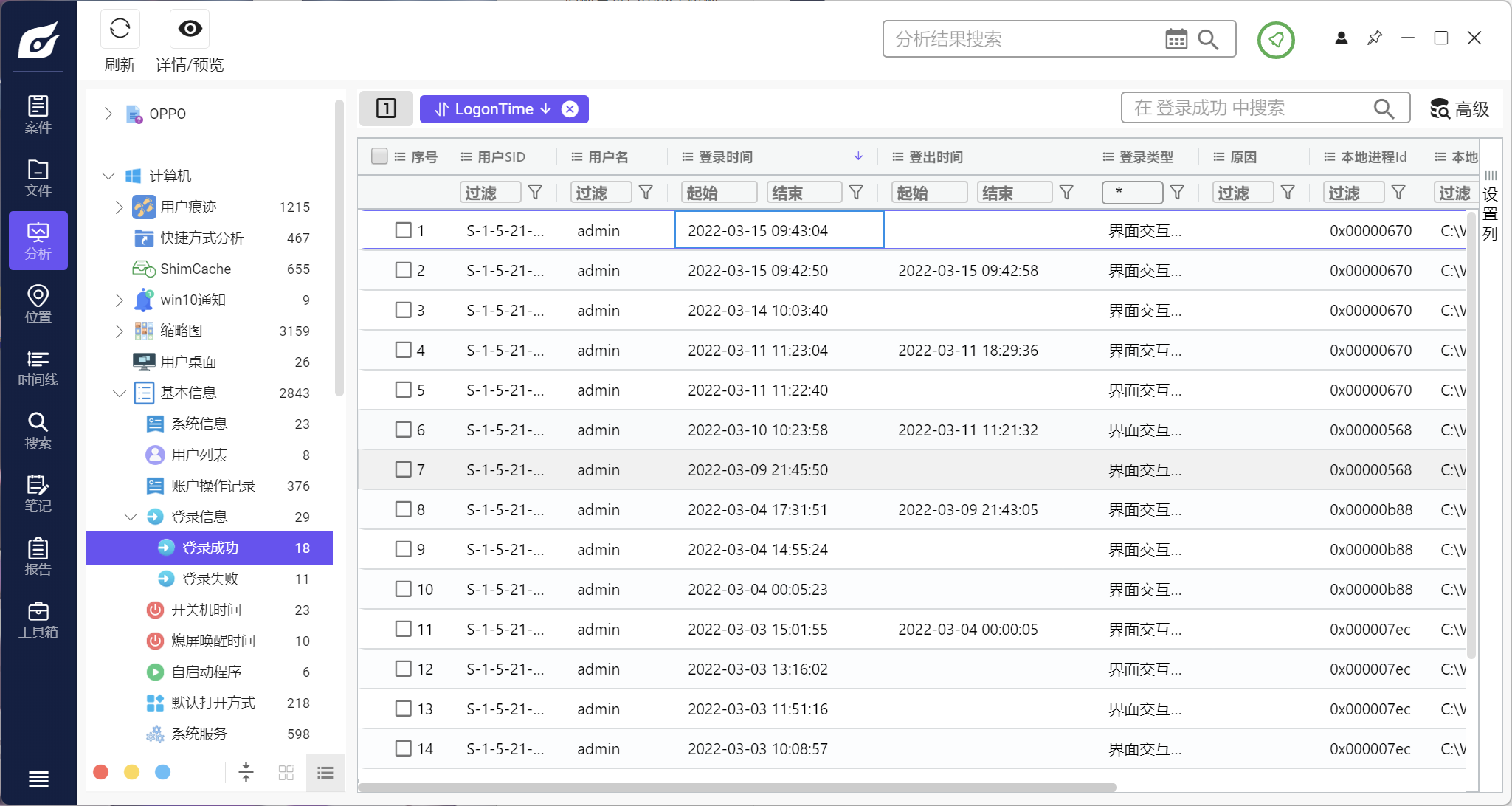Collapse the 基本信息 tree node
This screenshot has height=806, width=1512.
(x=119, y=393)
